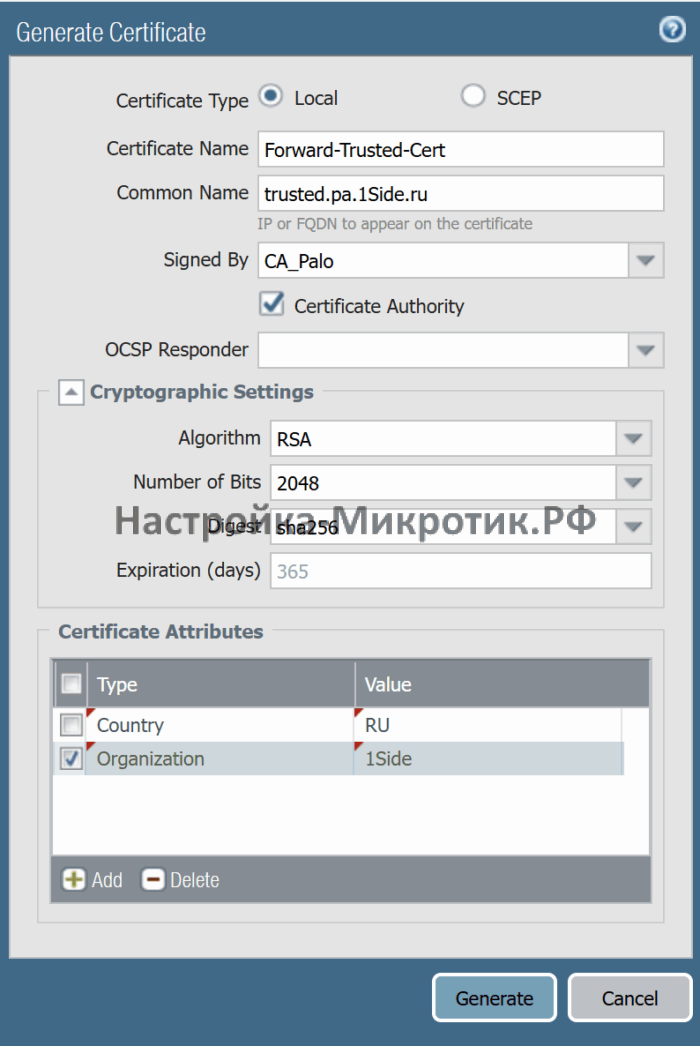Open the Signed By dropdown arrow
Viewport: 700px width, 1046px height.
pyautogui.click(x=645, y=260)
